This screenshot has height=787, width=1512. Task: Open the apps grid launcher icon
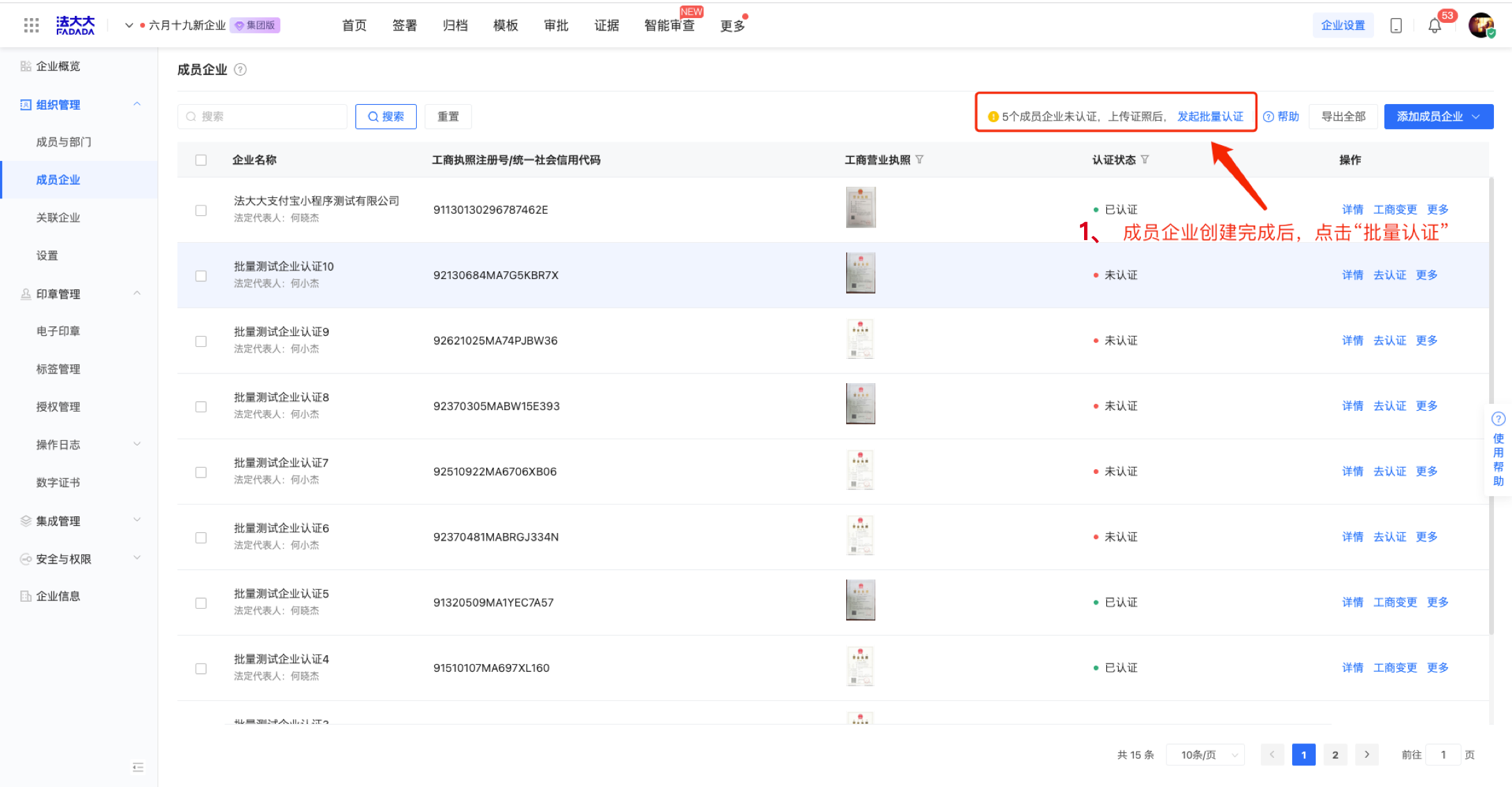31,26
